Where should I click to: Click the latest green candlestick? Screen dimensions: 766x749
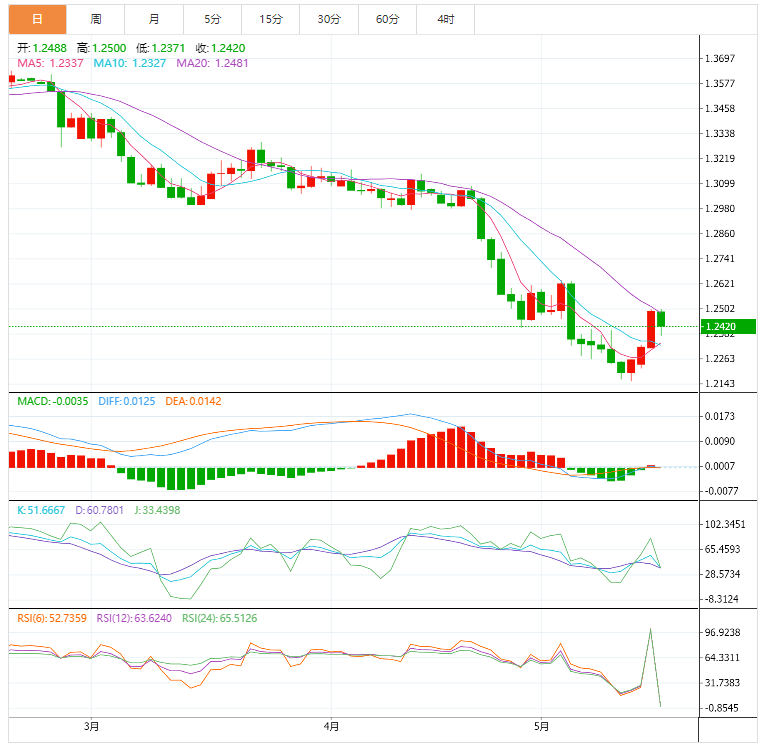(661, 319)
